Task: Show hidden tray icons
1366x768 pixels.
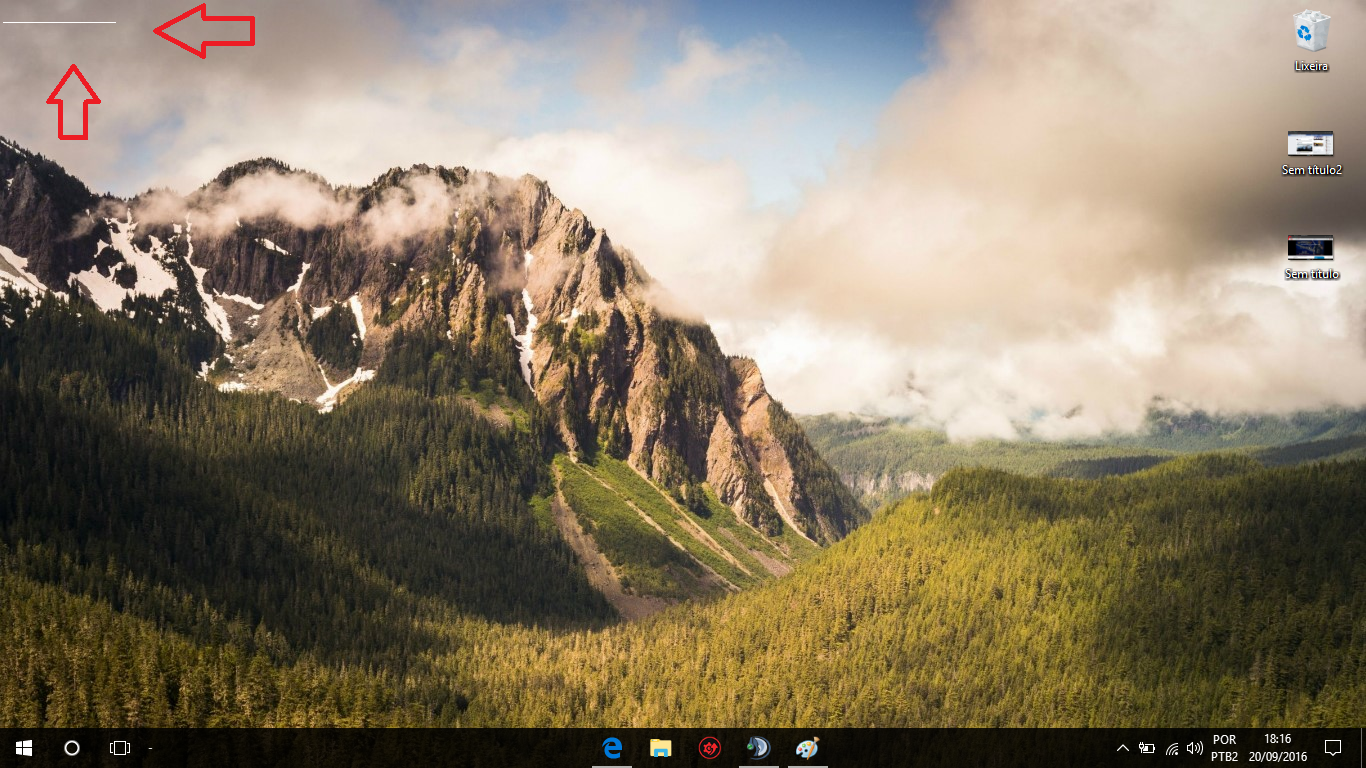Action: pos(1122,748)
